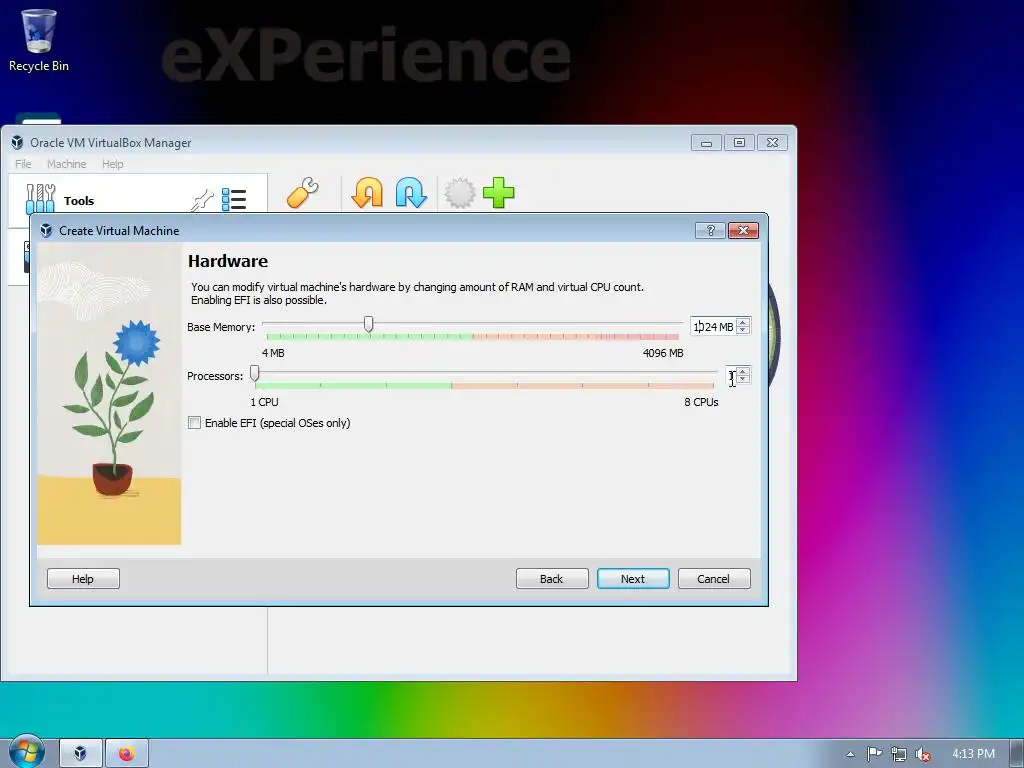The width and height of the screenshot is (1024, 768).
Task: Open Firefox from the taskbar
Action: [127, 754]
